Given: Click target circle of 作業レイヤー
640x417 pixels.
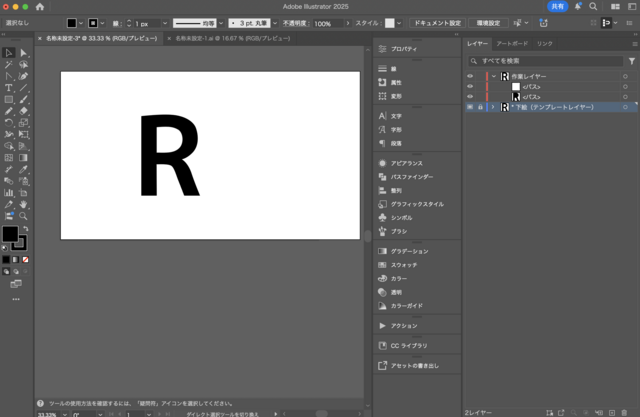Looking at the screenshot, I should pyautogui.click(x=625, y=76).
